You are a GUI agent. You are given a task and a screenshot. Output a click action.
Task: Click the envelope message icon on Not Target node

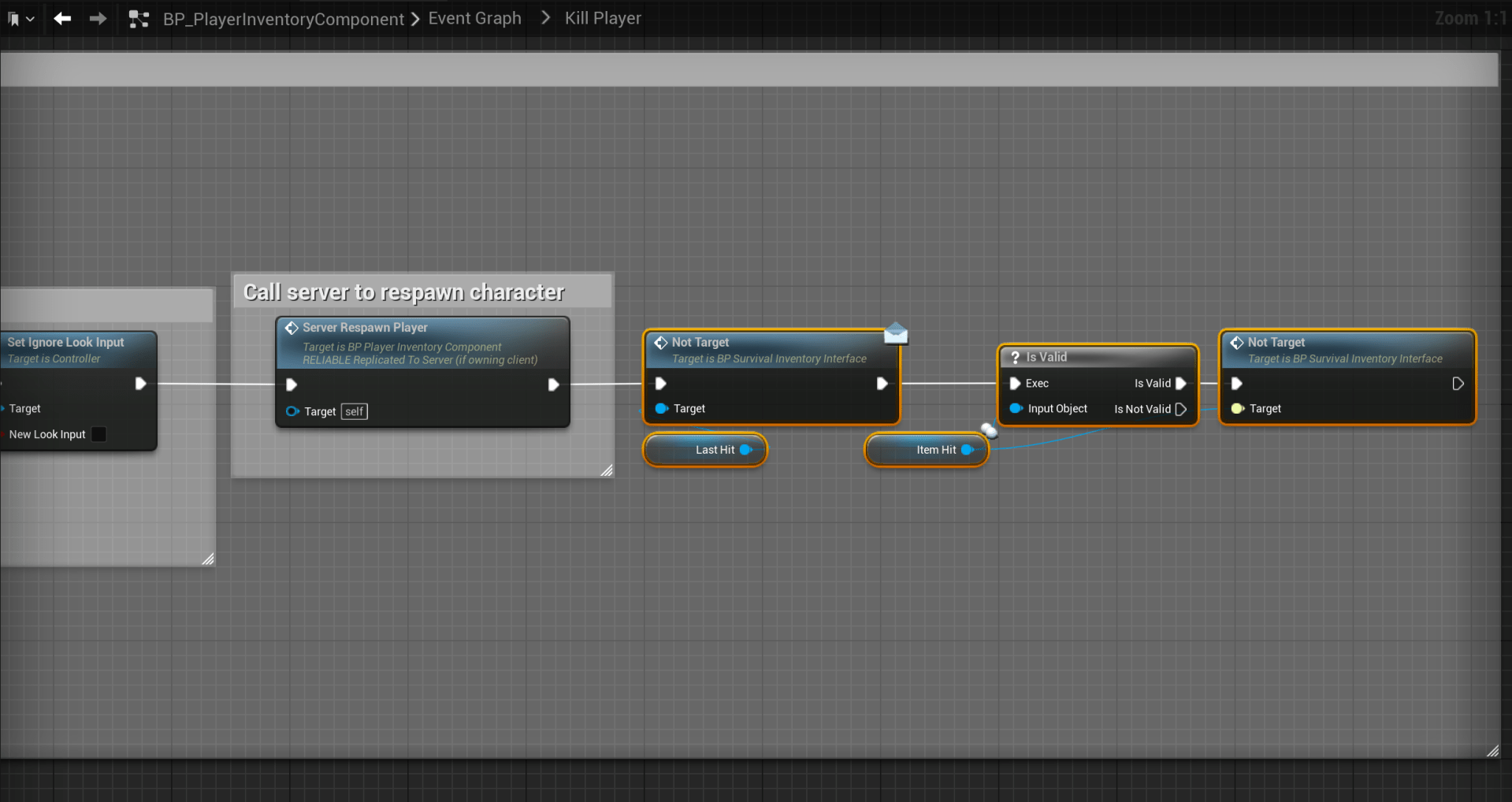point(896,334)
